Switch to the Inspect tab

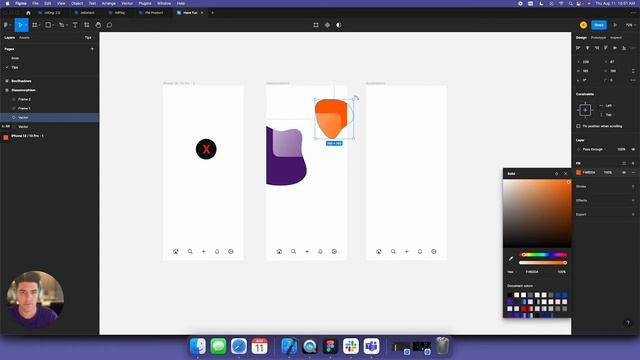pos(616,38)
